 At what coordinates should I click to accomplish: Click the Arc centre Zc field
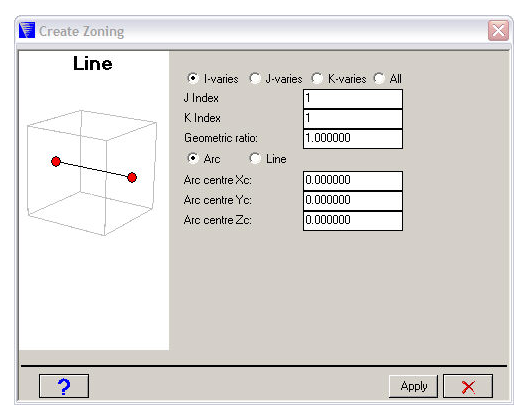coord(353,221)
